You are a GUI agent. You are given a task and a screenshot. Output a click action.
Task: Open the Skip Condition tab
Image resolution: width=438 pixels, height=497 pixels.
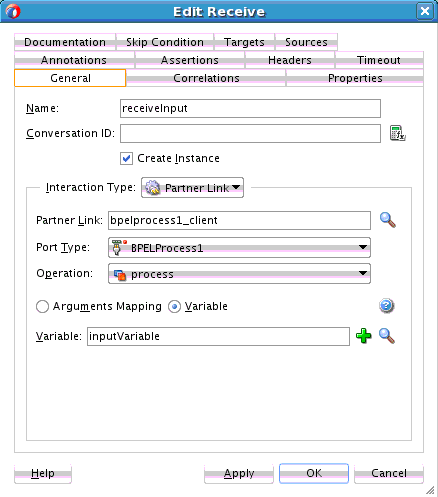tap(165, 42)
